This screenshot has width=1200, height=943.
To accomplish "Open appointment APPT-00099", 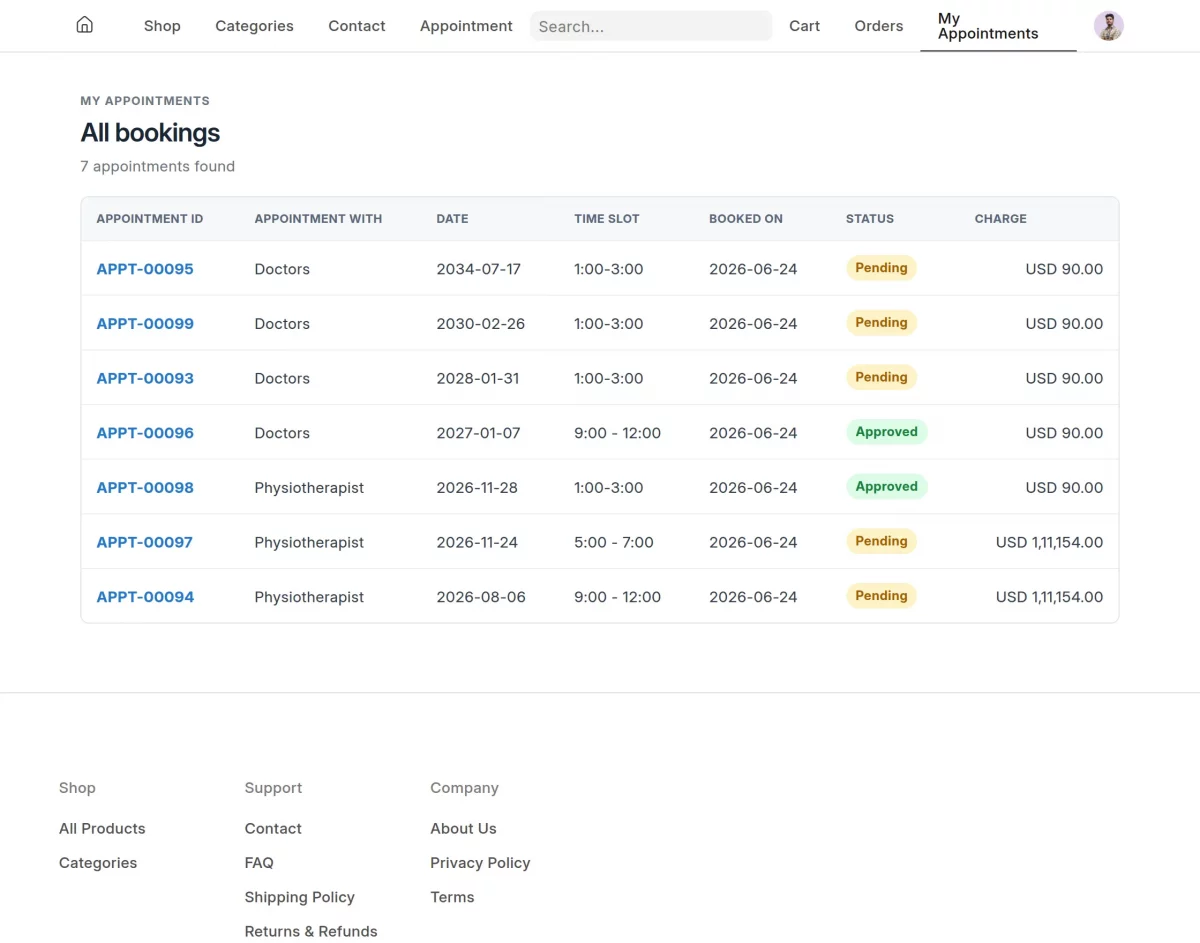I will pyautogui.click(x=145, y=324).
